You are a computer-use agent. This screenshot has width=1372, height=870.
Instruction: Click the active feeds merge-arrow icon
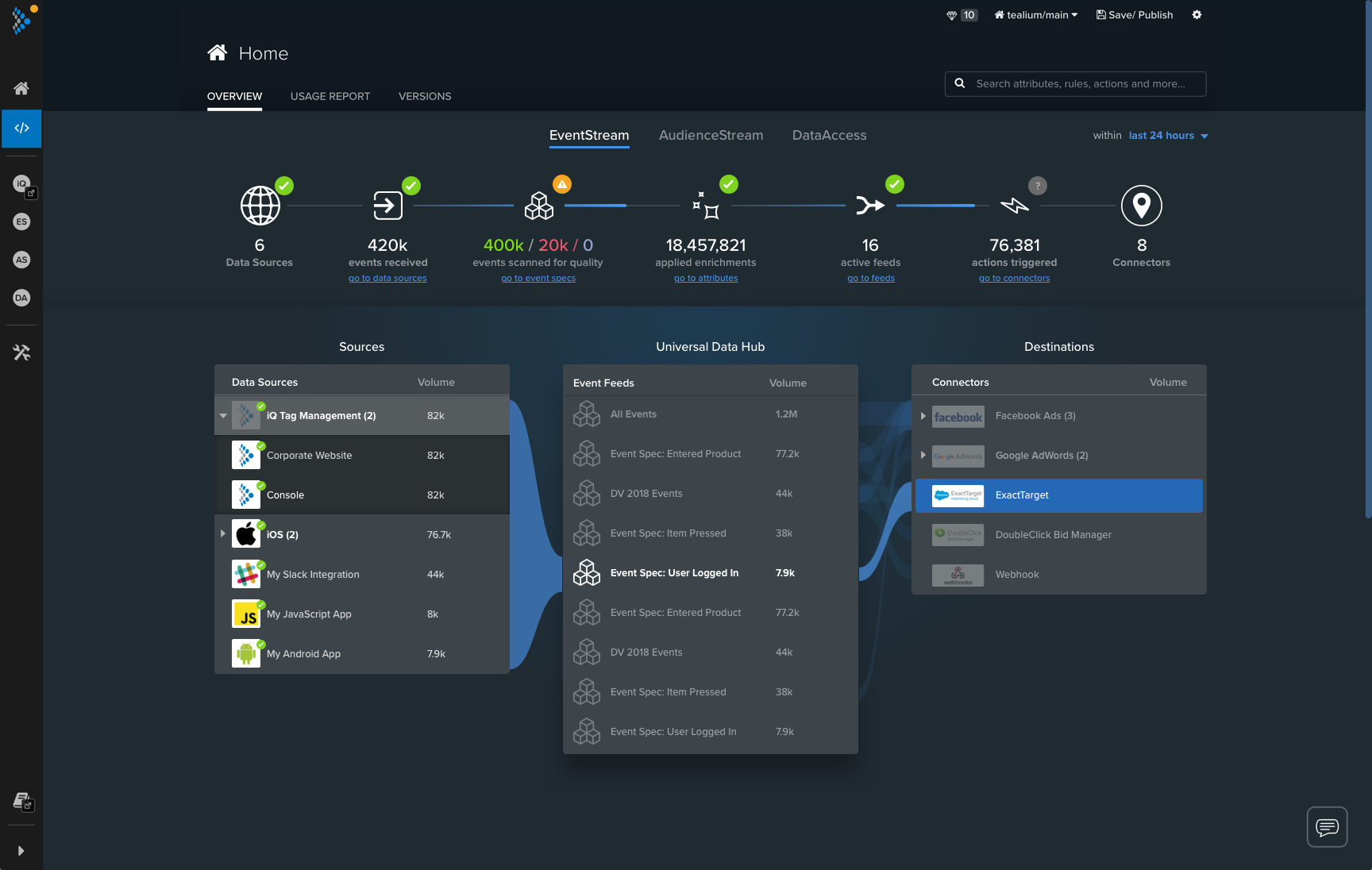870,206
